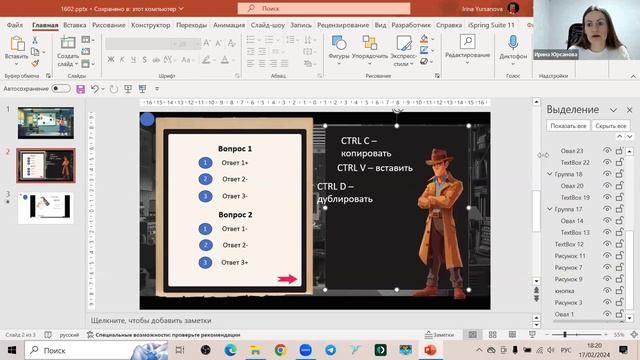Check accessibility recommendations in status bar

point(163,335)
